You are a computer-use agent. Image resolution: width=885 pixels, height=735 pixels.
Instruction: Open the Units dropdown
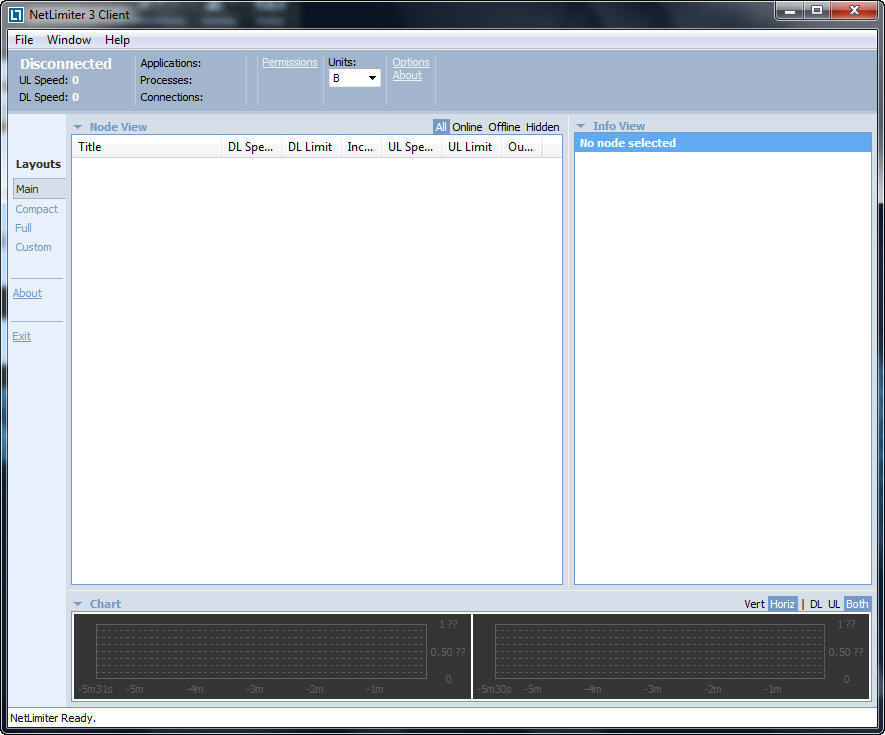pyautogui.click(x=371, y=77)
